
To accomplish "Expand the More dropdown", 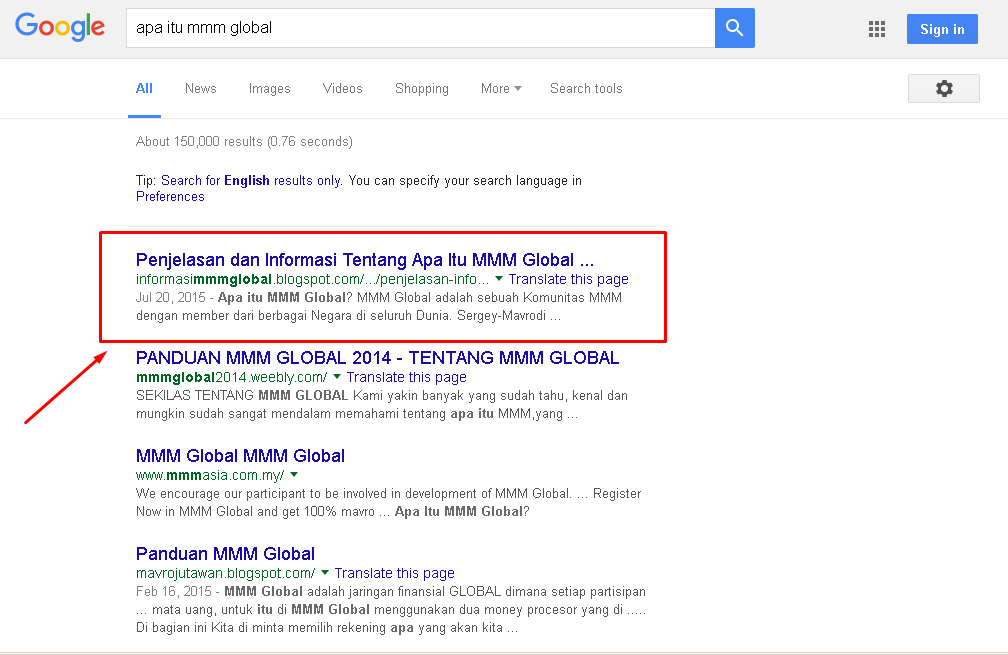I will click(501, 89).
